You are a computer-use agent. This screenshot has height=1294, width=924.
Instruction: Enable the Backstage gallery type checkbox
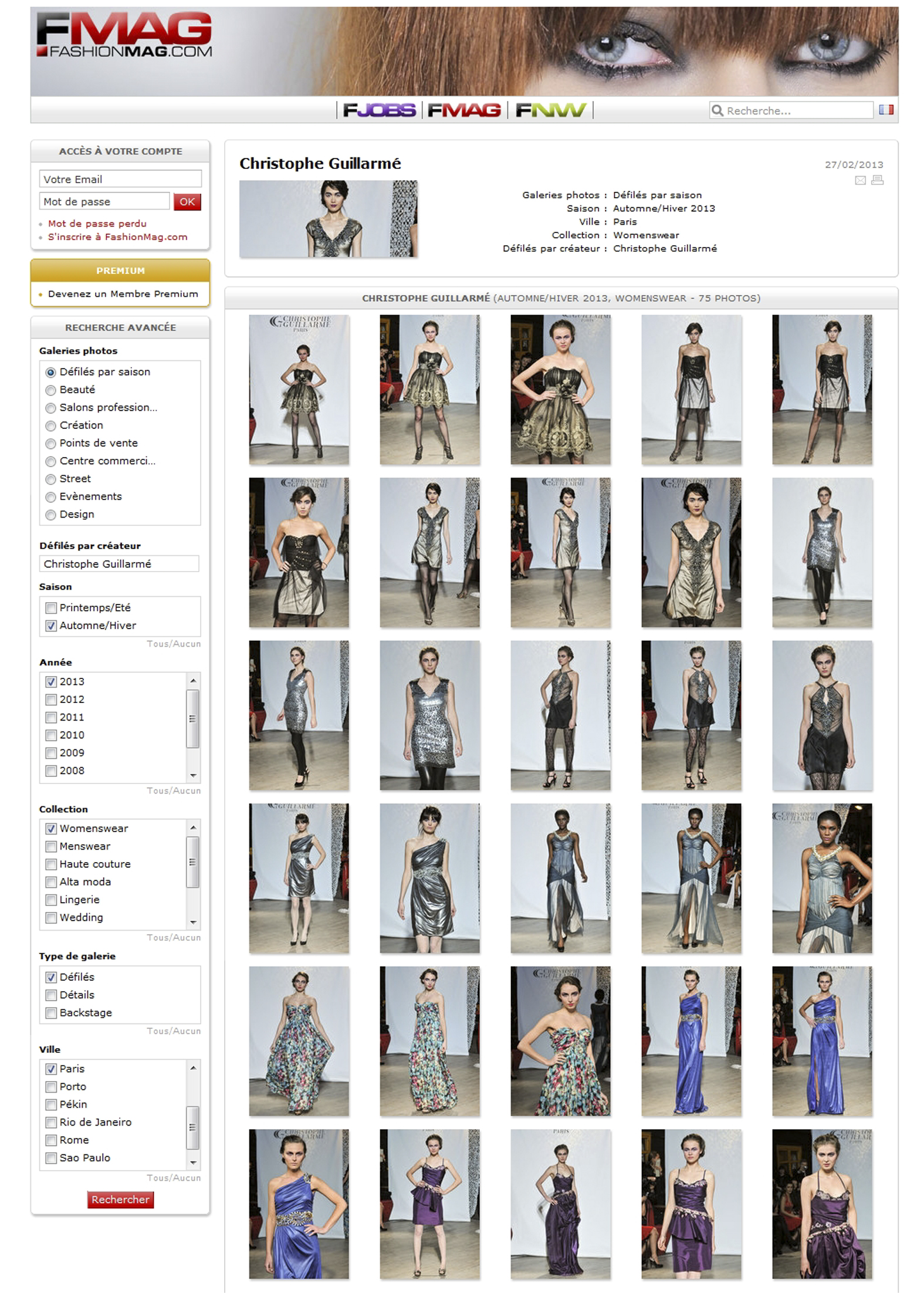coord(51,1013)
